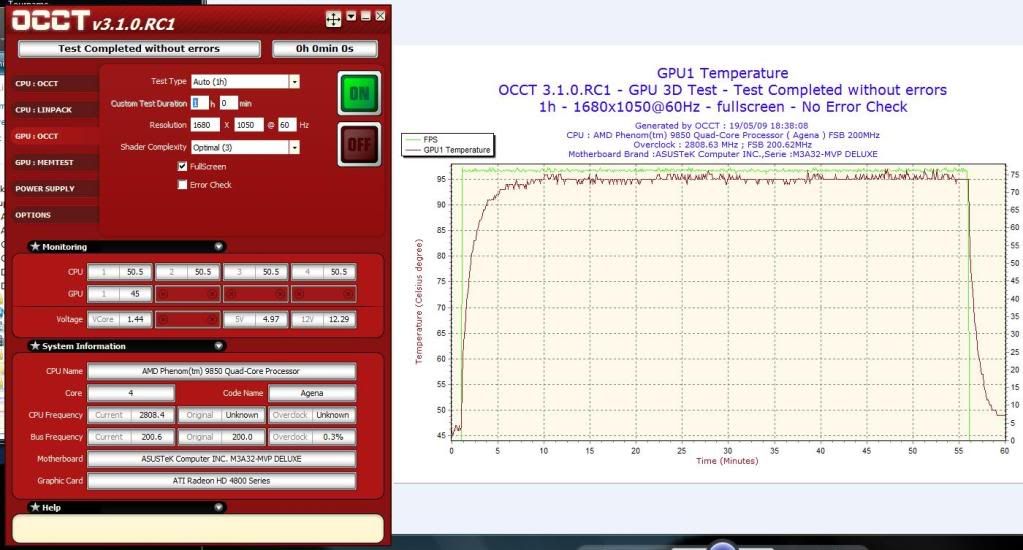Click the refresh rate field 60
Viewport: 1023px width, 550px height.
tap(287, 125)
